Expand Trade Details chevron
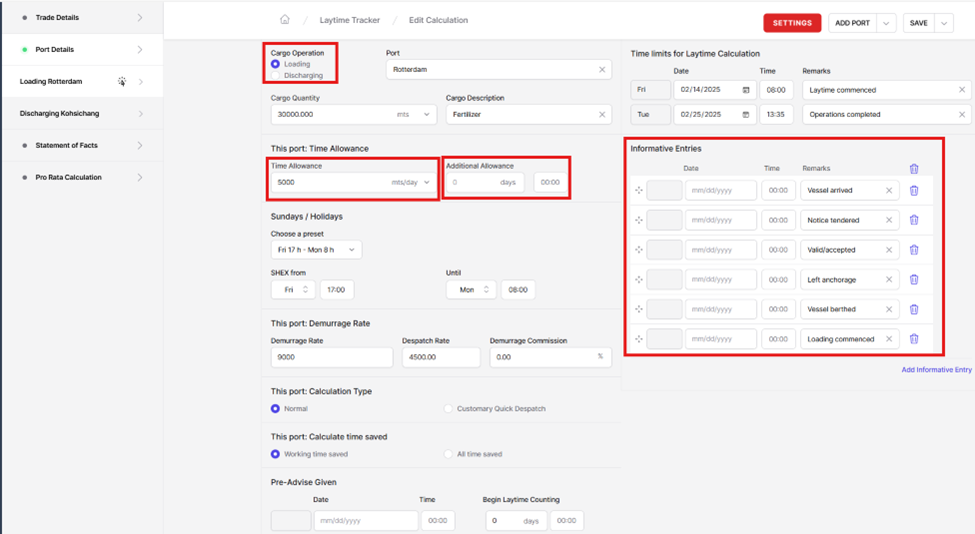This screenshot has width=975, height=534. click(140, 17)
